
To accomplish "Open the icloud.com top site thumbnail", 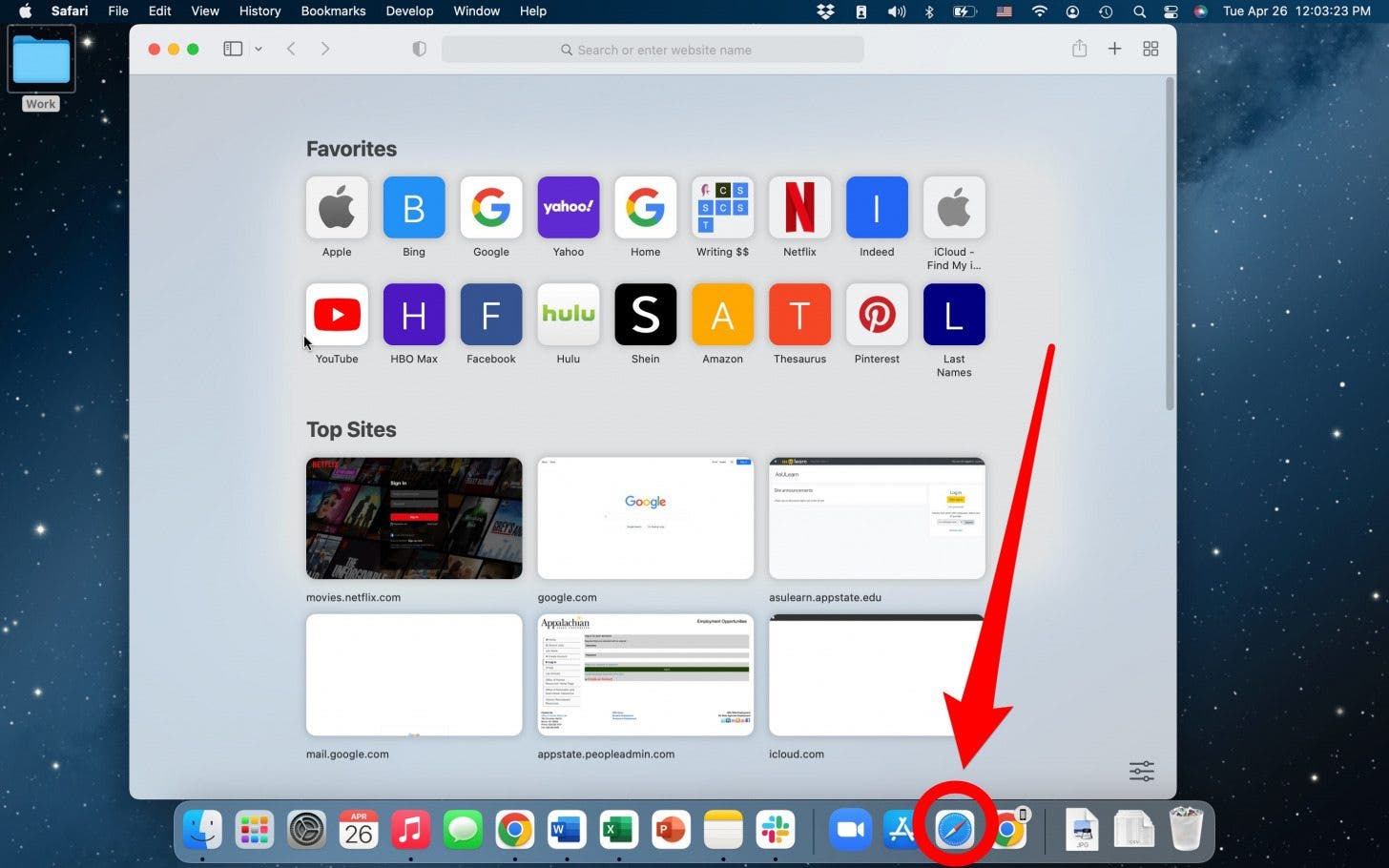I will [x=877, y=674].
